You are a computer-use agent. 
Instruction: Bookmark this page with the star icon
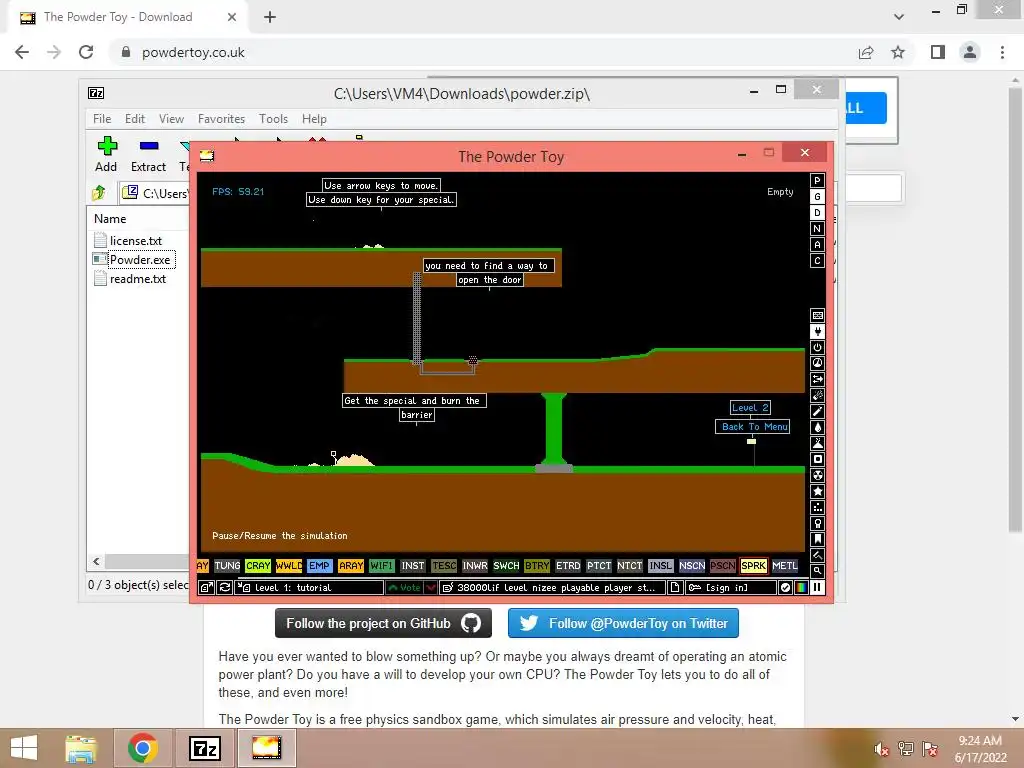coord(898,52)
